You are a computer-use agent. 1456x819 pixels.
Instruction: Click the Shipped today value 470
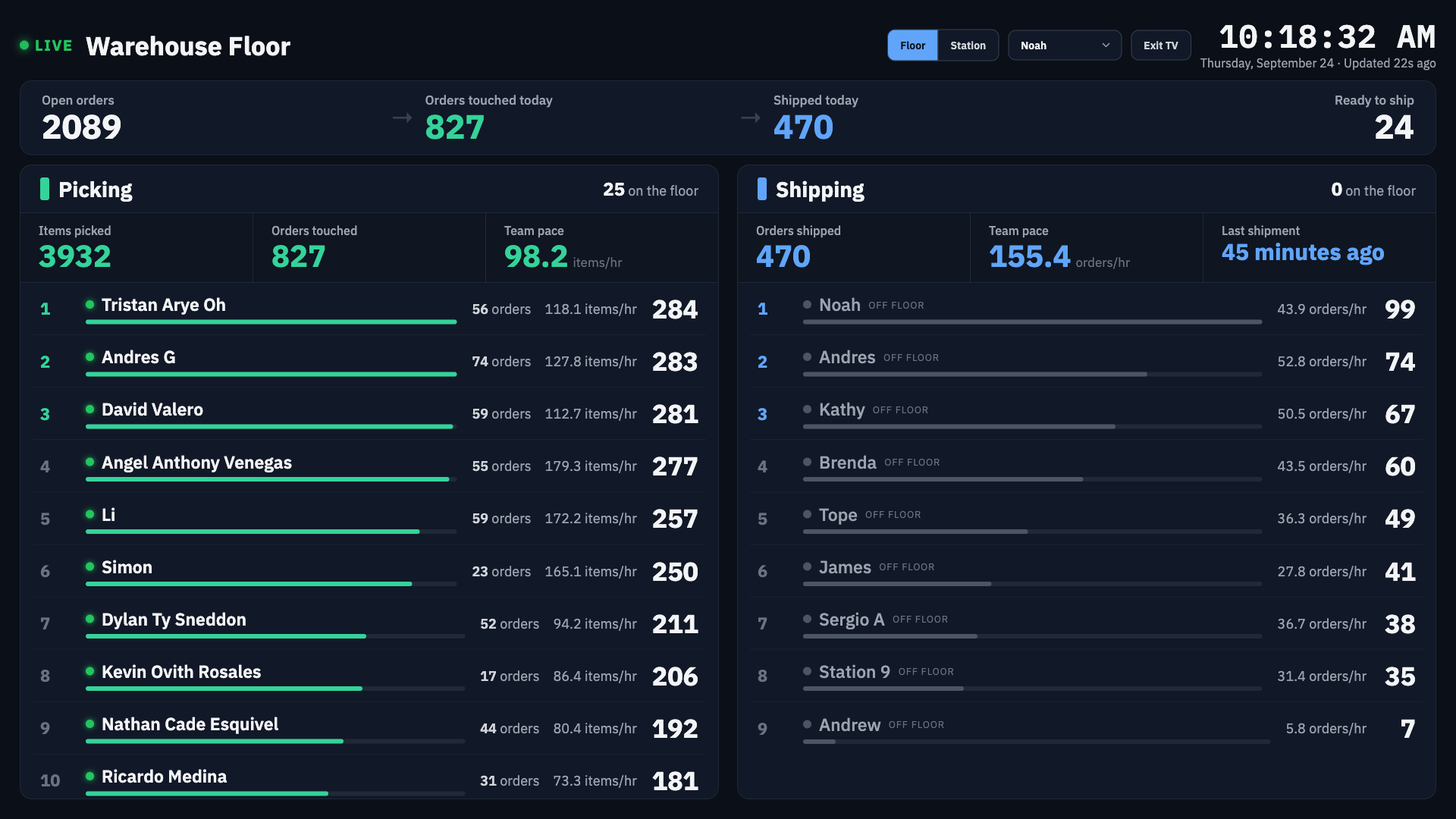click(803, 127)
